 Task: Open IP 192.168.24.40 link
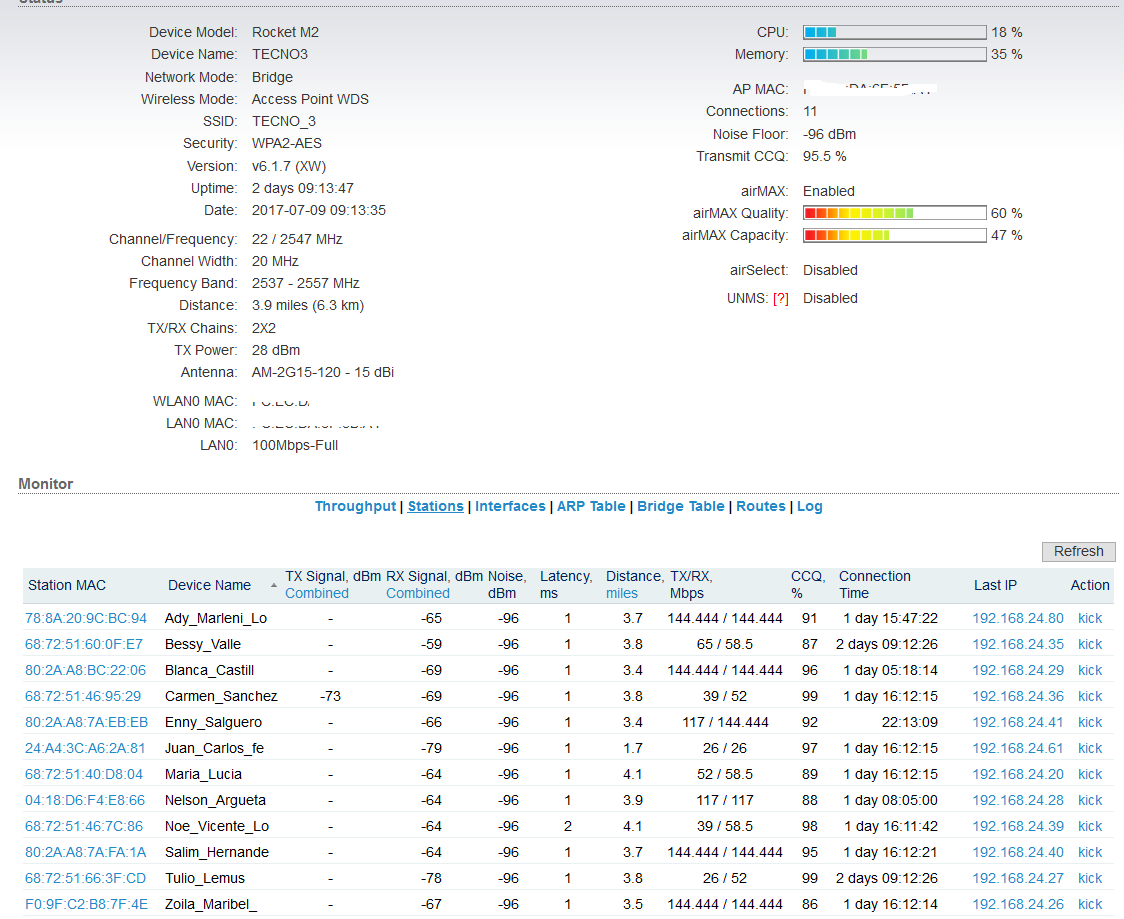tap(1018, 852)
